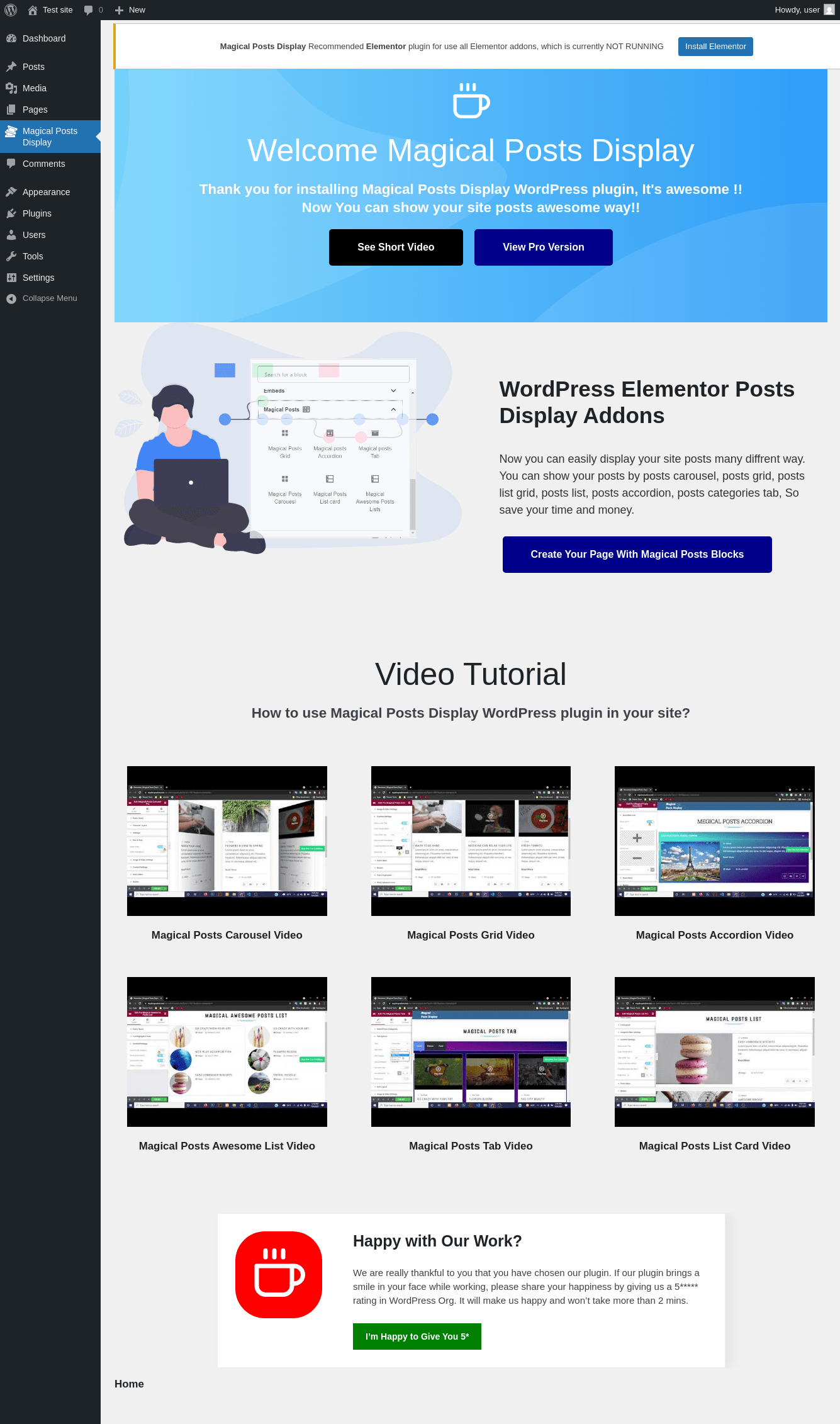Select Magical Posts Display menu label
Image resolution: width=840 pixels, height=1424 pixels.
point(50,137)
